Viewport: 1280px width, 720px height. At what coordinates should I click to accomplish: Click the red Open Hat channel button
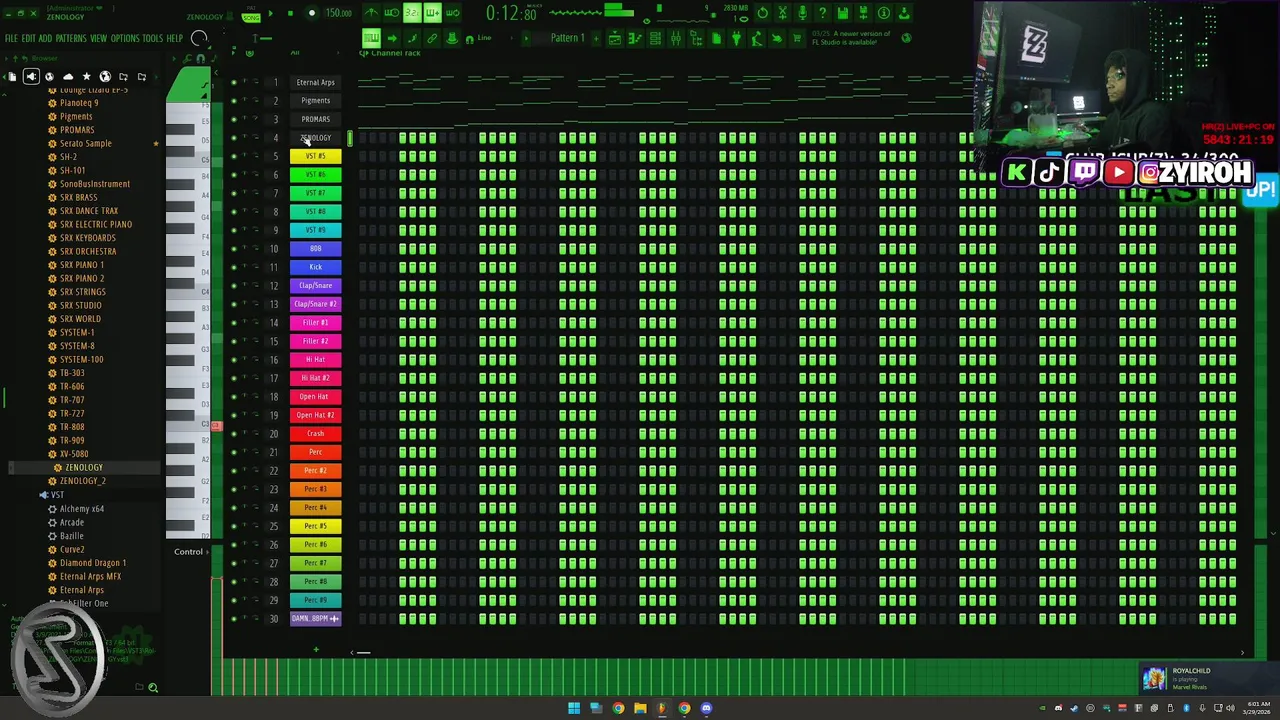point(315,396)
